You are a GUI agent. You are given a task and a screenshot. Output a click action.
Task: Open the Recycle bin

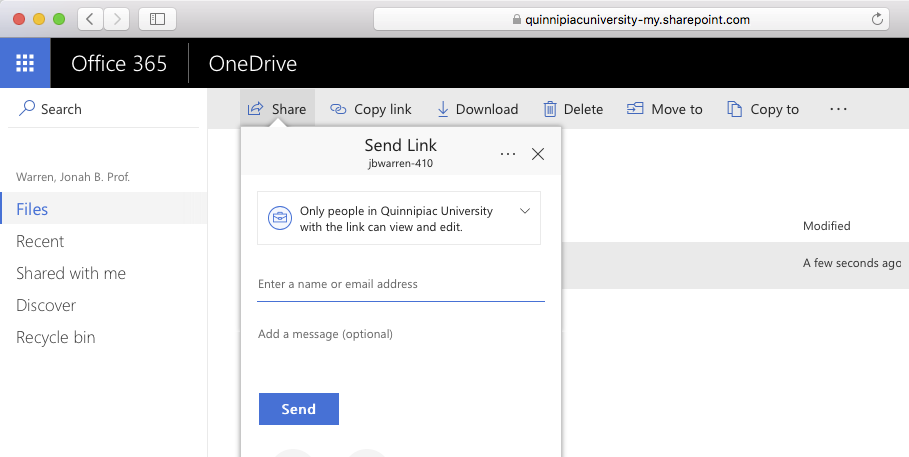click(x=56, y=337)
